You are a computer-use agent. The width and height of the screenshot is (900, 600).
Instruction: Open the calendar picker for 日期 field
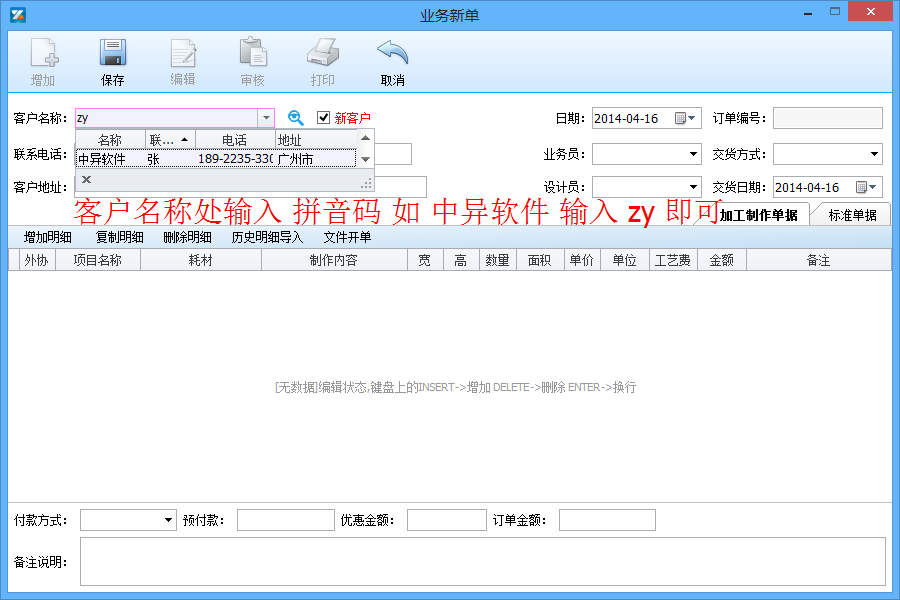click(685, 118)
